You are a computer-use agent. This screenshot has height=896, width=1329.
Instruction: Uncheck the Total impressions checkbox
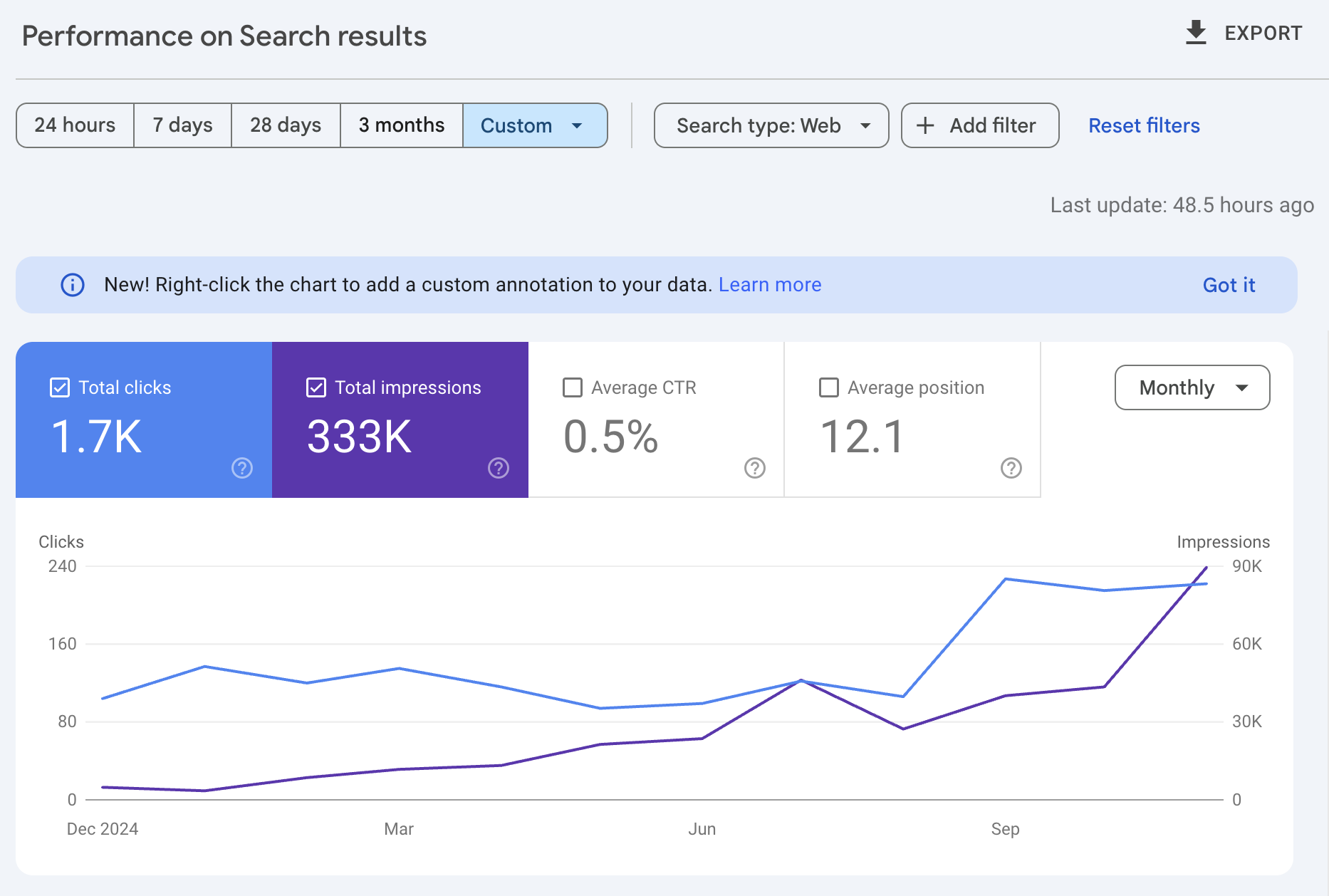[x=316, y=387]
